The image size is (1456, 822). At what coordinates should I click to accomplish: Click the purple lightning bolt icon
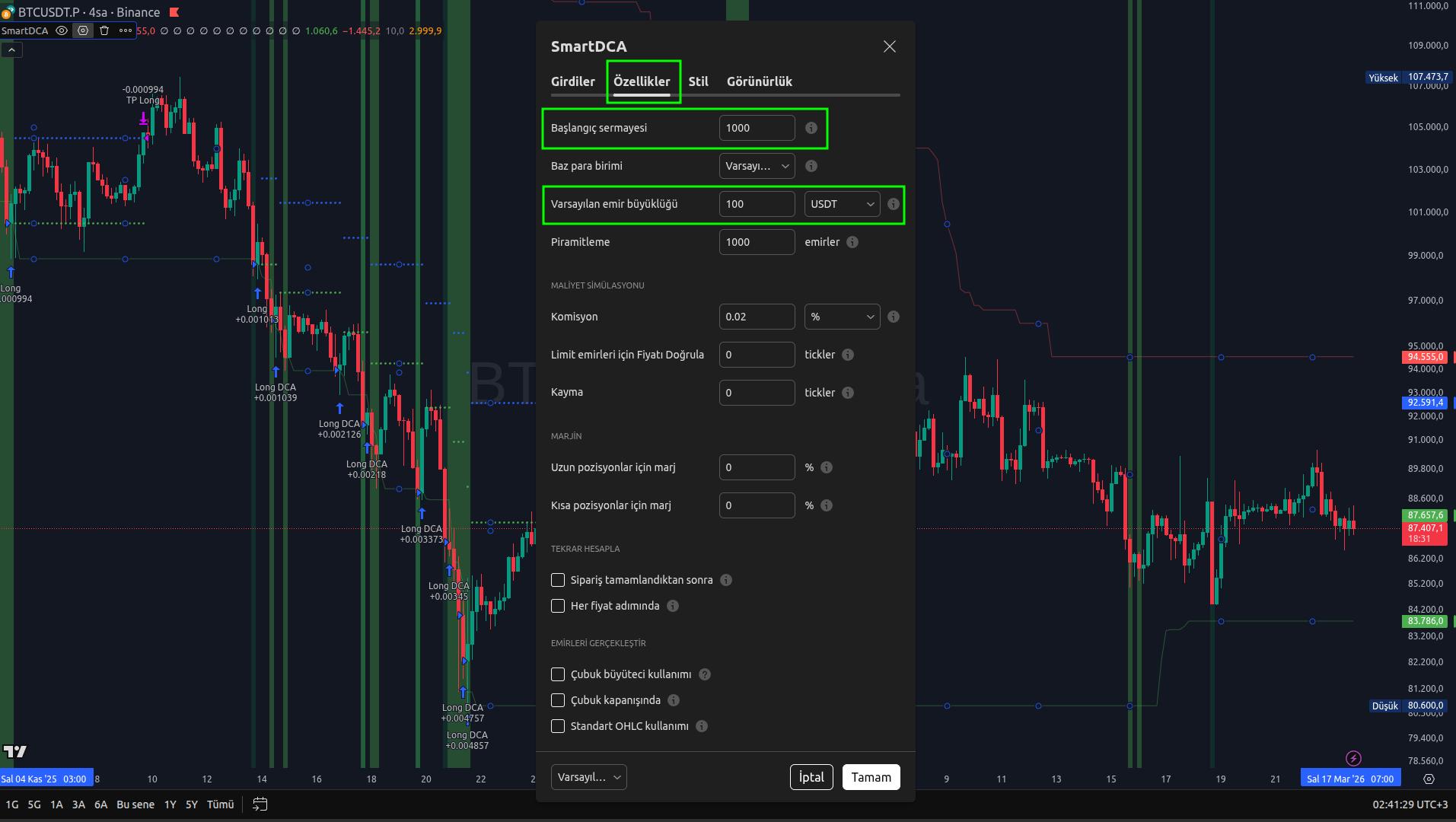click(1353, 758)
